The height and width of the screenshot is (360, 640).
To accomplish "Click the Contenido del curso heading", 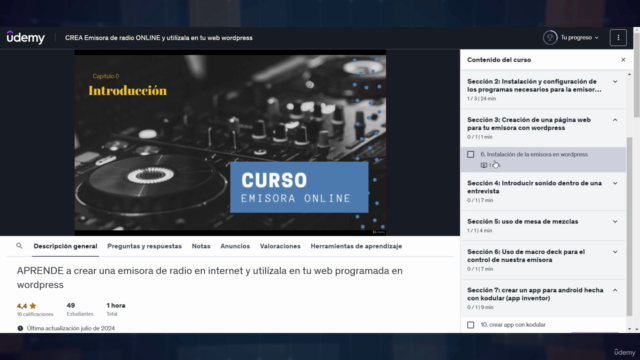I will [499, 60].
